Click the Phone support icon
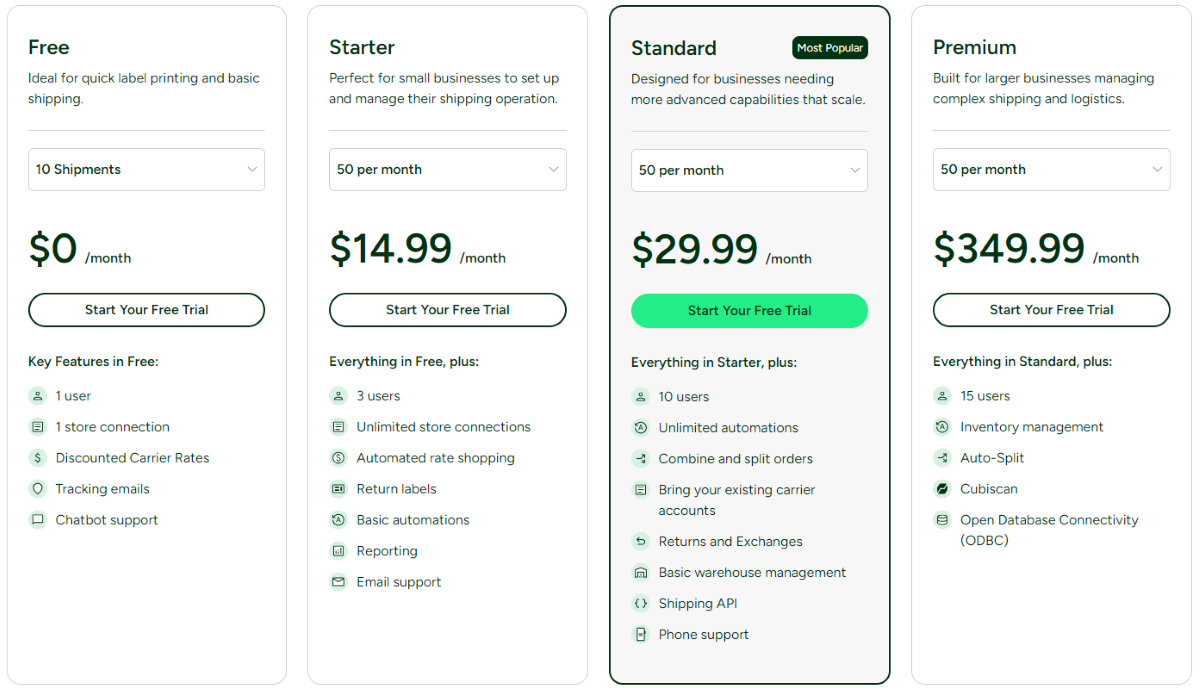This screenshot has height=690, width=1200. [x=641, y=635]
